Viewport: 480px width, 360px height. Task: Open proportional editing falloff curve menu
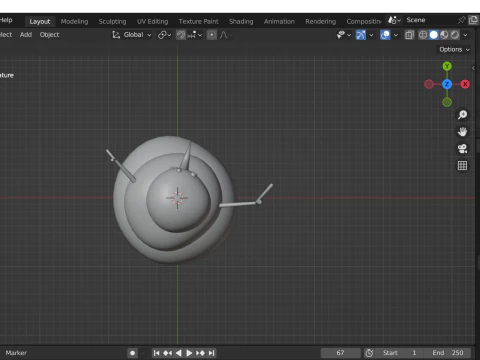coord(225,35)
